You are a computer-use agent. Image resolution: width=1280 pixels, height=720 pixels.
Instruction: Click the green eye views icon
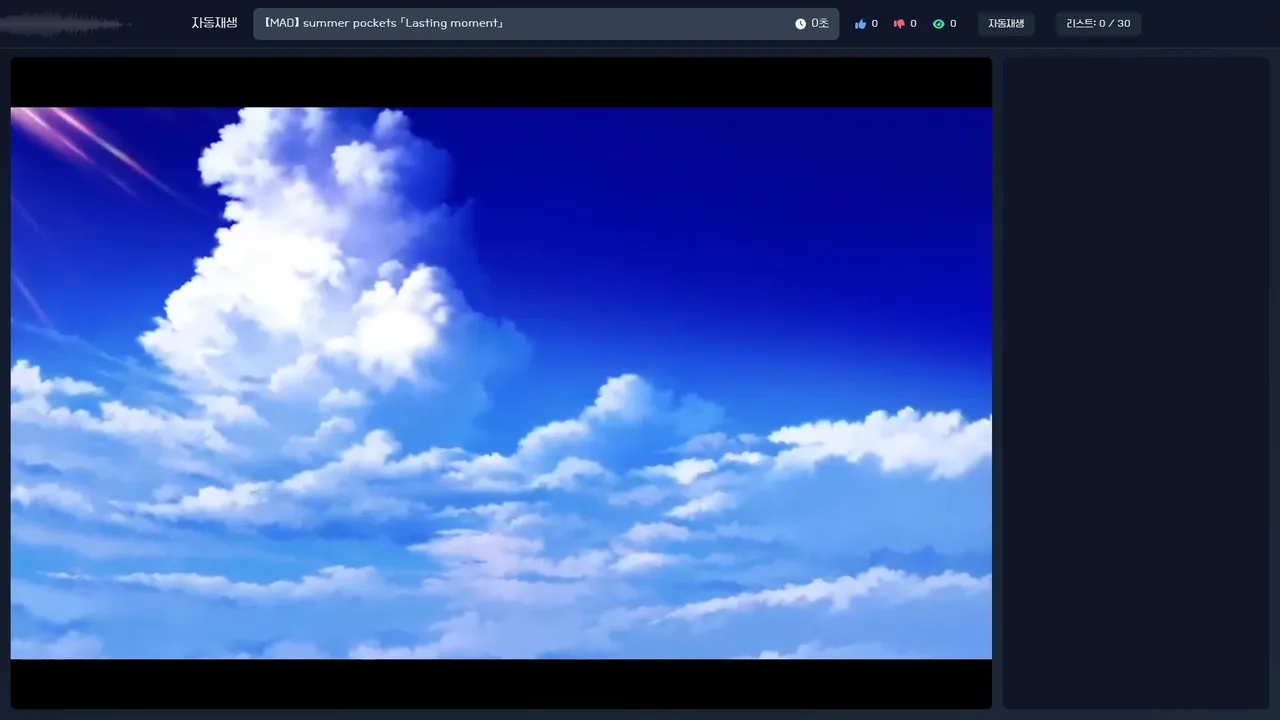coord(938,24)
